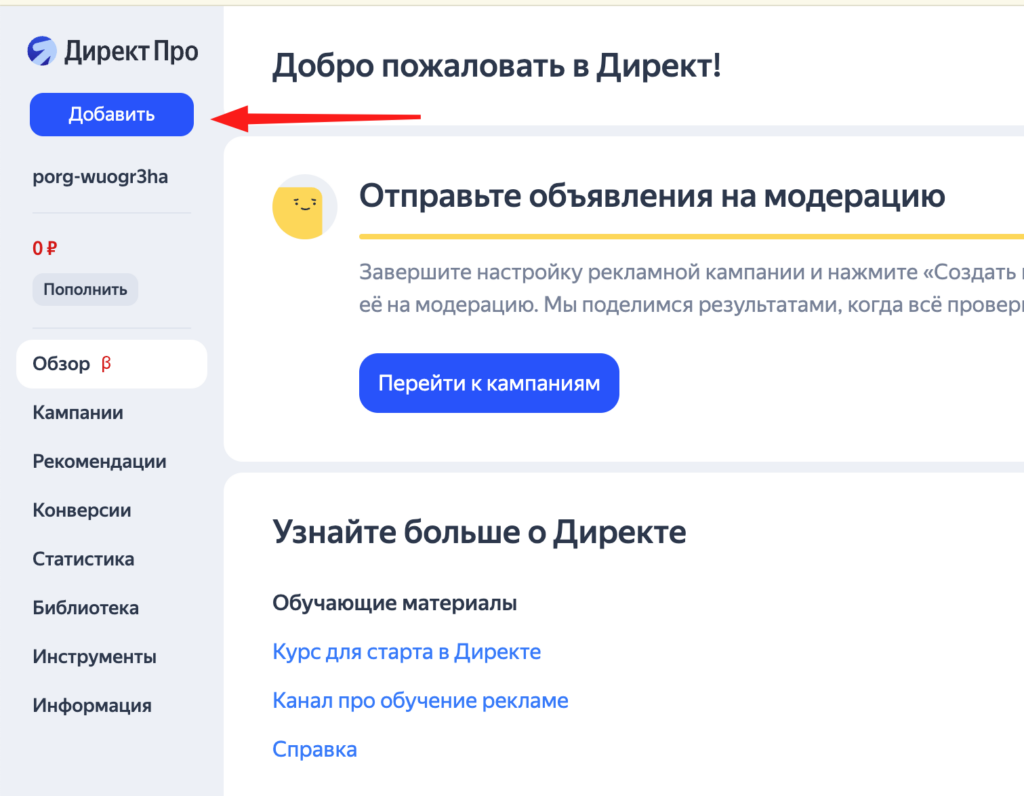Click the yellow smiley face avatar

pyautogui.click(x=304, y=207)
